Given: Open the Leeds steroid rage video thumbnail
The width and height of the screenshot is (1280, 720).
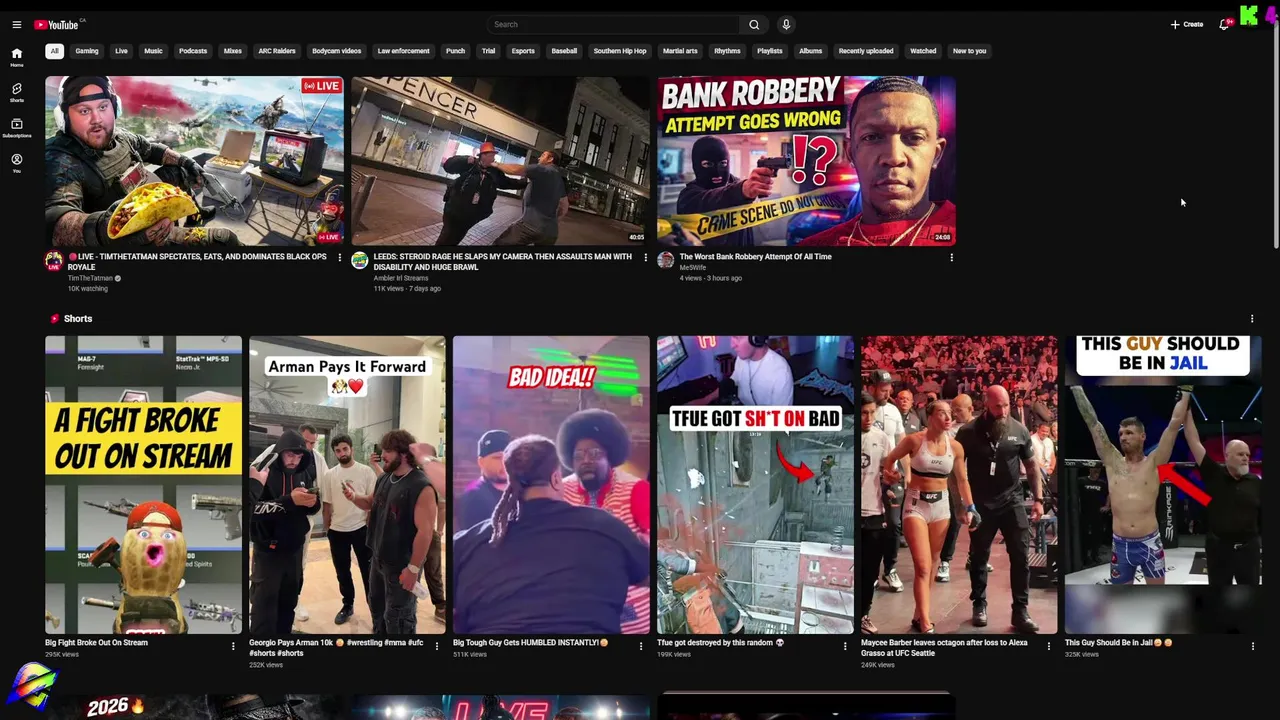Looking at the screenshot, I should pos(500,161).
